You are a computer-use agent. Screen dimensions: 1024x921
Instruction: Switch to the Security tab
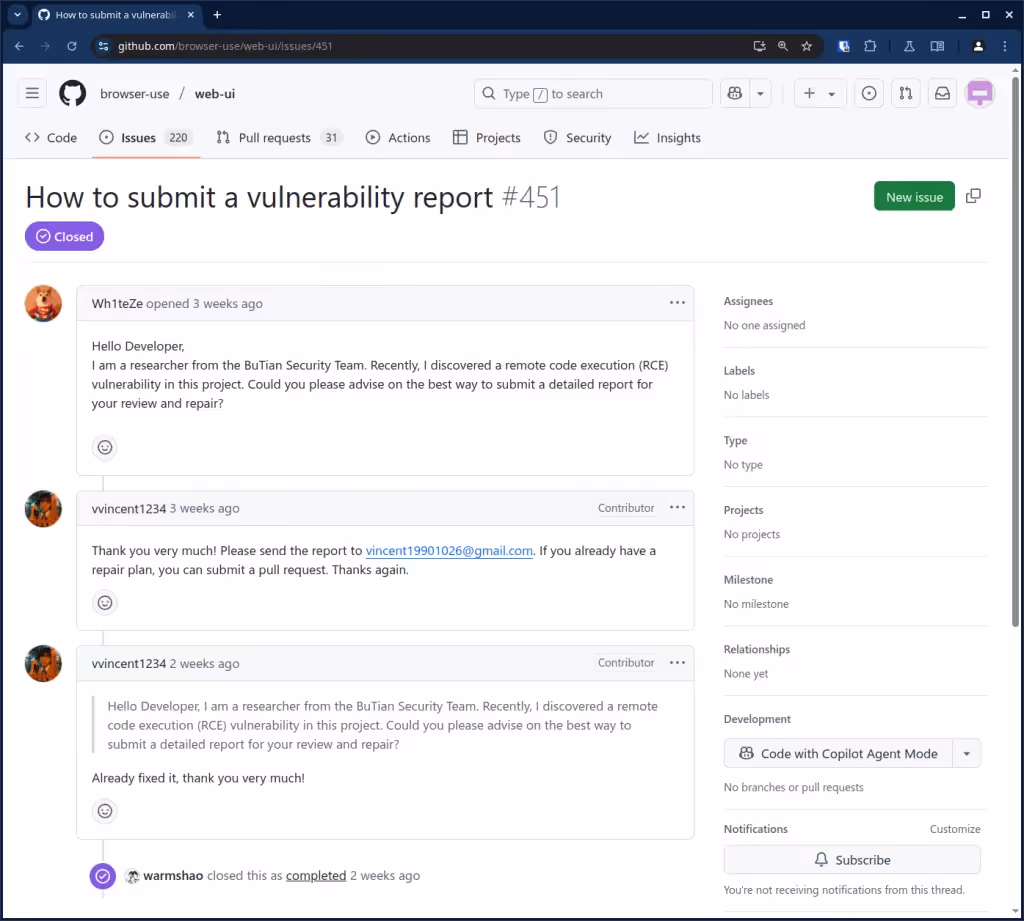pyautogui.click(x=577, y=137)
